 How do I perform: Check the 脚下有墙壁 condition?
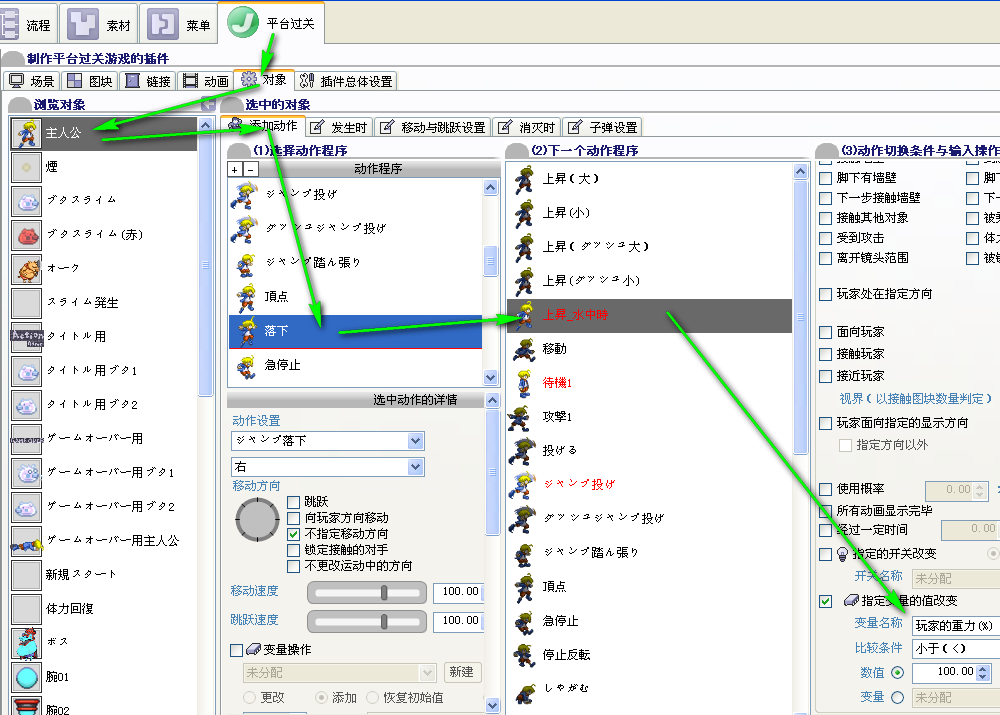click(825, 178)
